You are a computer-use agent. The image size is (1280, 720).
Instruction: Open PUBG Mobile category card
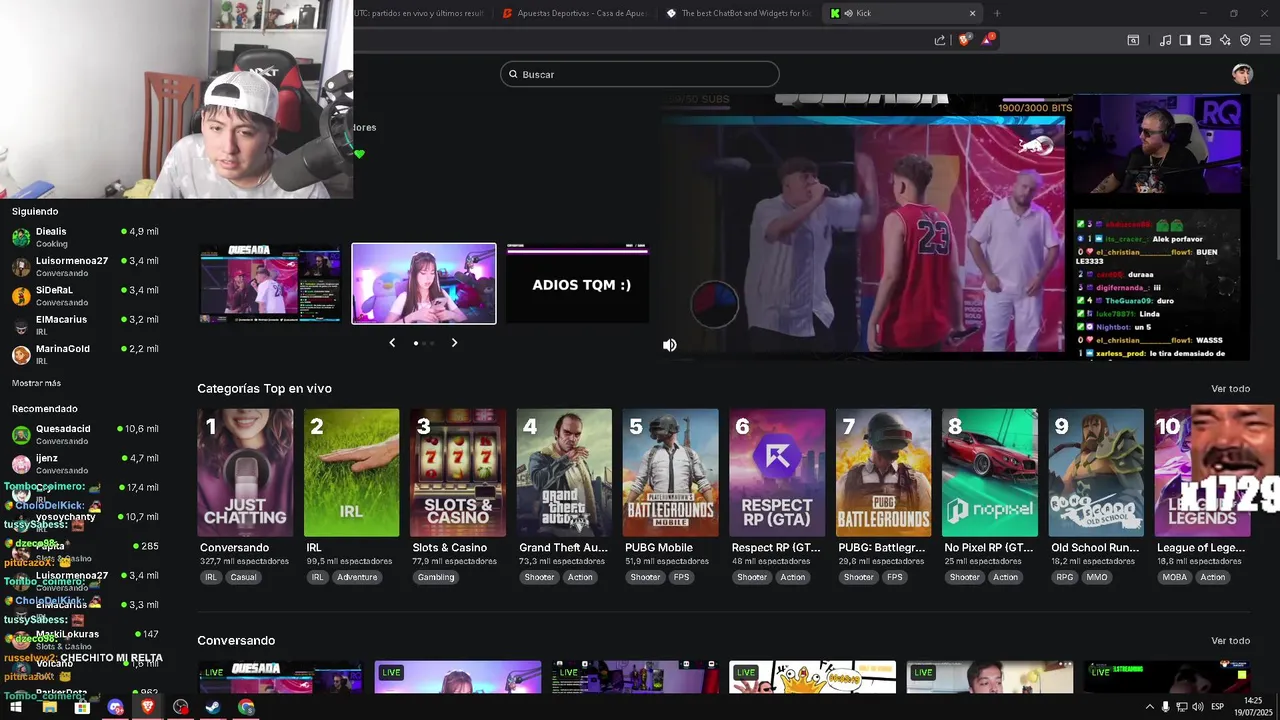tap(670, 472)
